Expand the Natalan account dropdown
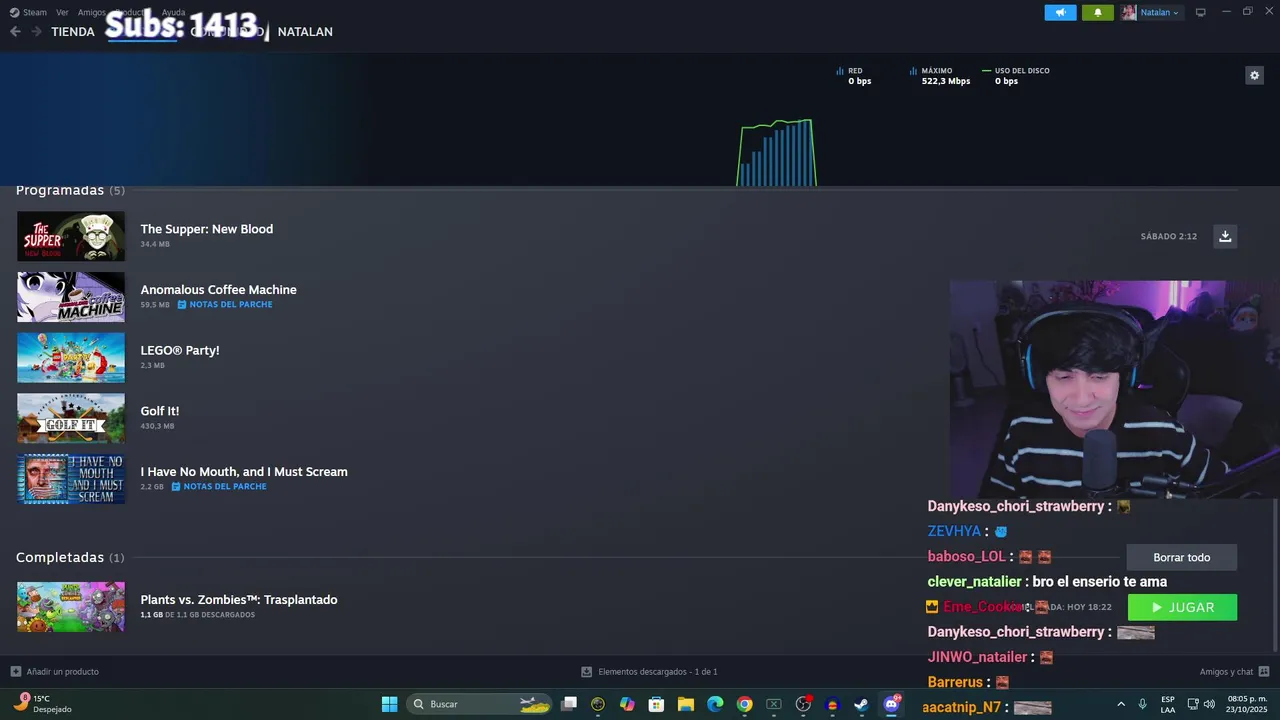The height and width of the screenshot is (720, 1280). click(1151, 12)
